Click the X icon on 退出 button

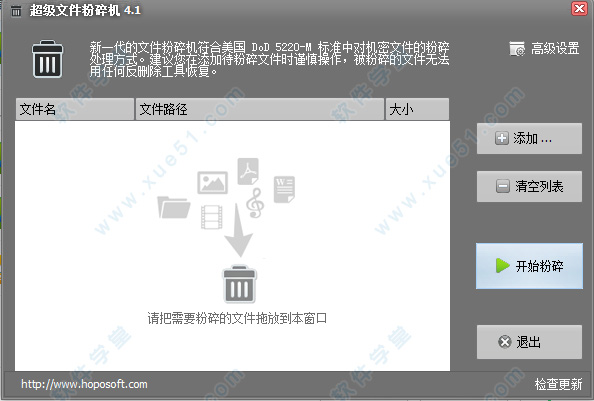click(x=505, y=342)
